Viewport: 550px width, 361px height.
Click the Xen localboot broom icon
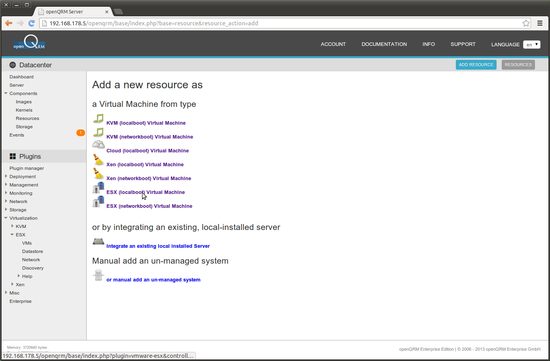point(98,160)
